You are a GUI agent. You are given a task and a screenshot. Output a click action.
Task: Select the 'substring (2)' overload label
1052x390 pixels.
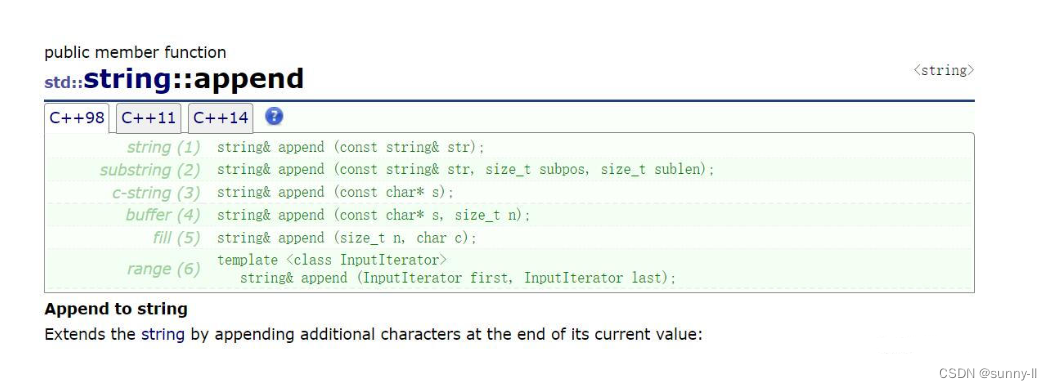[150, 170]
